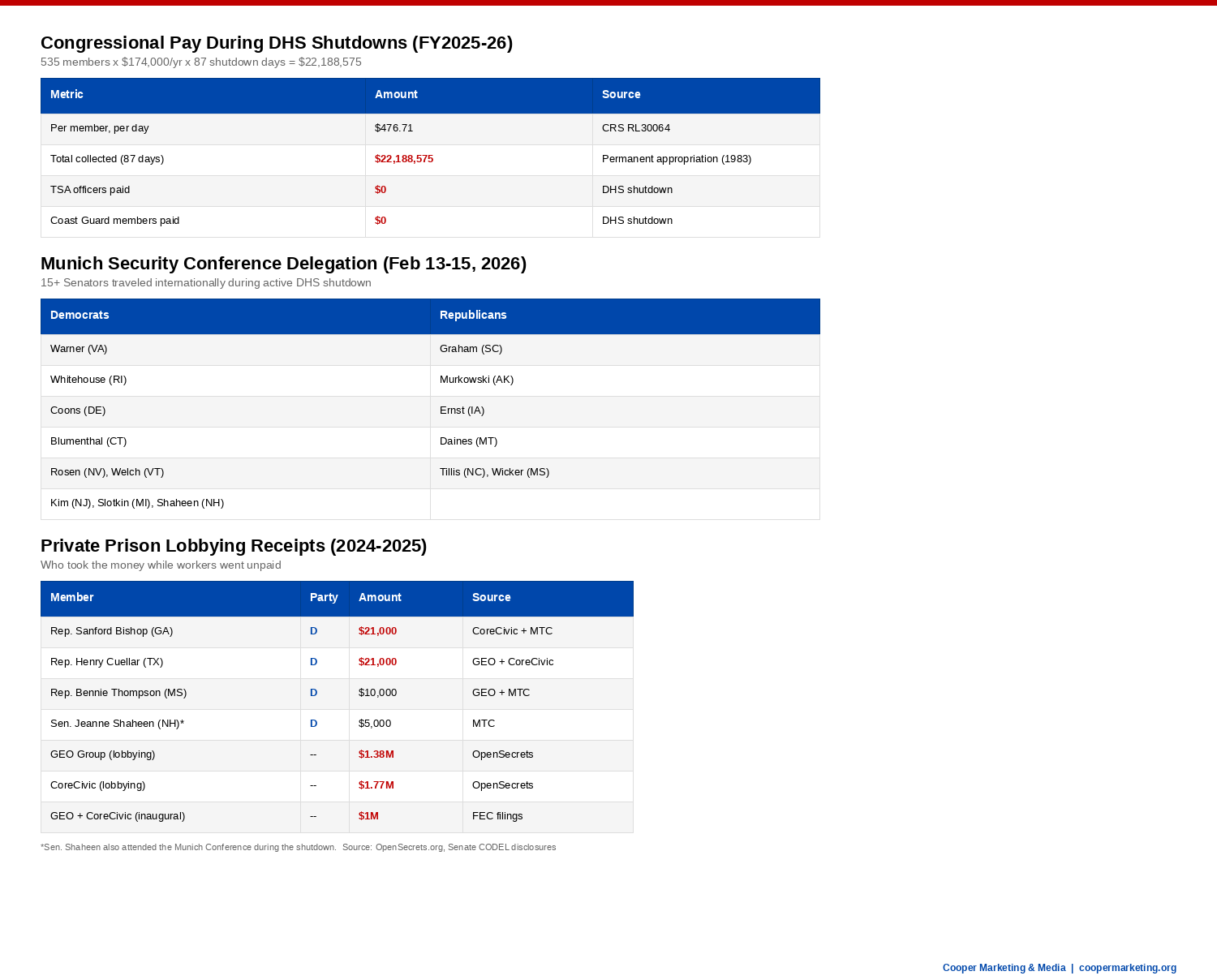Select the Kim, Slotkin, Shaheen delegation cell
The width and height of the screenshot is (1217, 980).
[x=235, y=504]
